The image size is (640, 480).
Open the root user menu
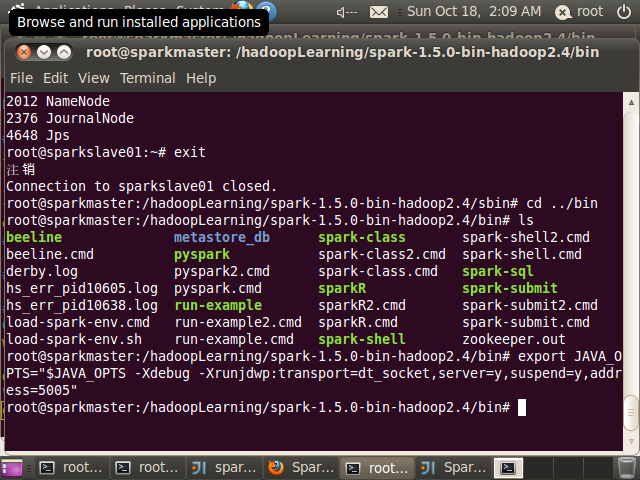point(579,12)
